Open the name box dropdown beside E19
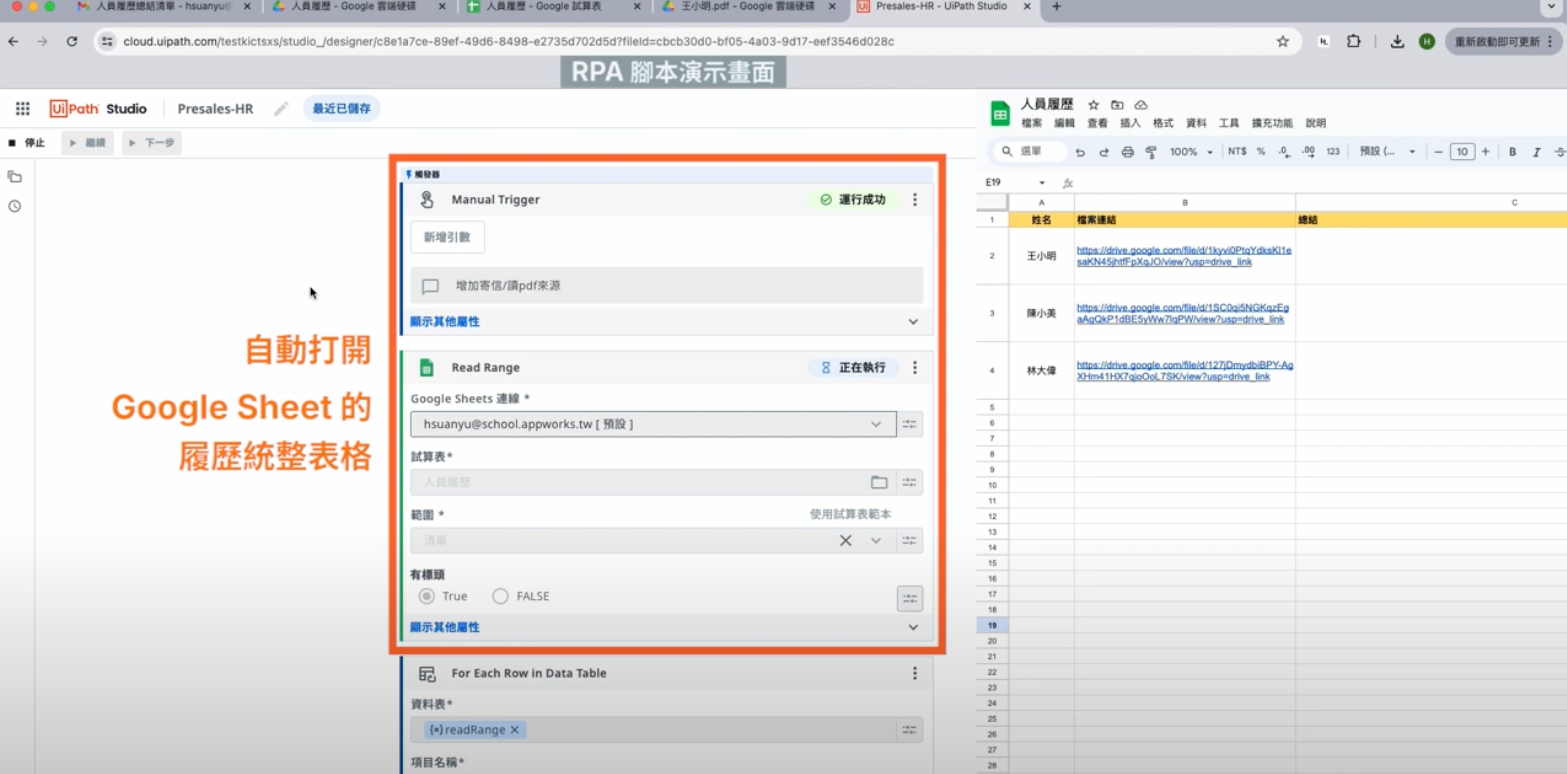Screen dimensions: 1567x774 (1042, 183)
